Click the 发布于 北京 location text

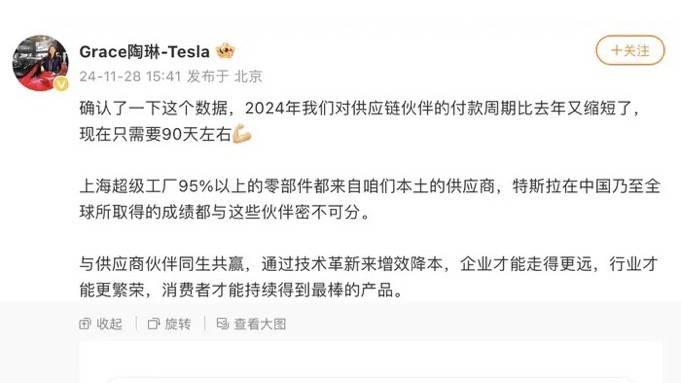tap(225, 76)
